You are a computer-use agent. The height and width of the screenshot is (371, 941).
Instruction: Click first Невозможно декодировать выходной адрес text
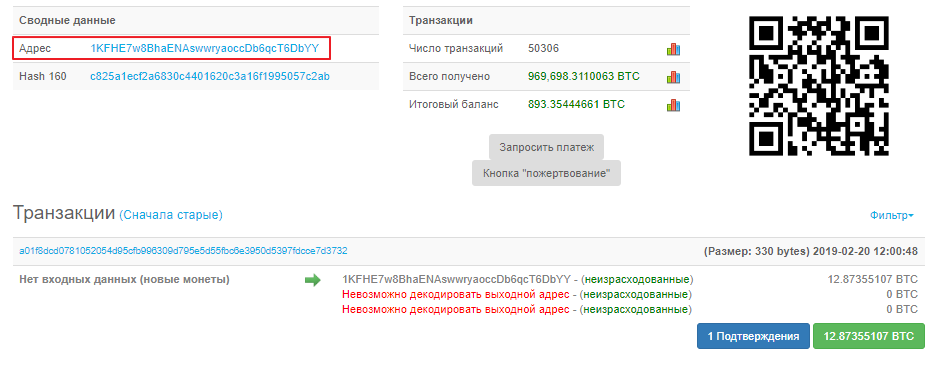click(455, 295)
